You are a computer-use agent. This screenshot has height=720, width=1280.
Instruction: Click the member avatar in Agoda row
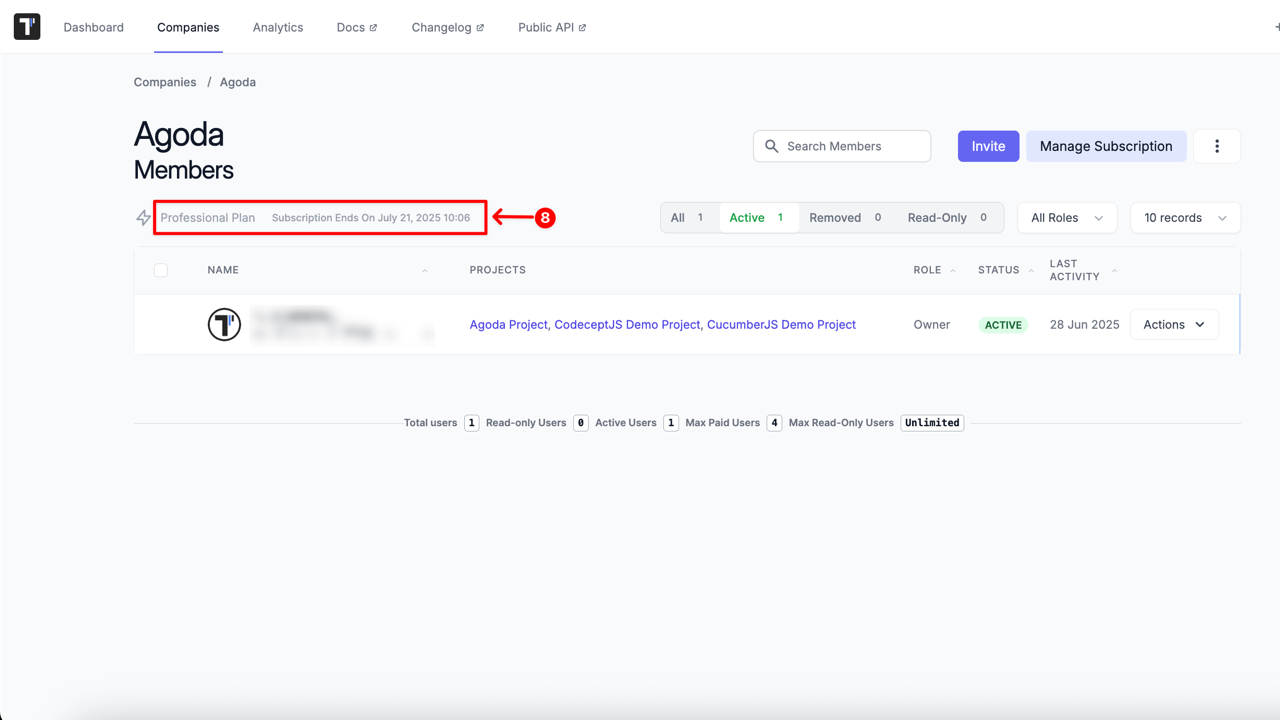coord(224,325)
